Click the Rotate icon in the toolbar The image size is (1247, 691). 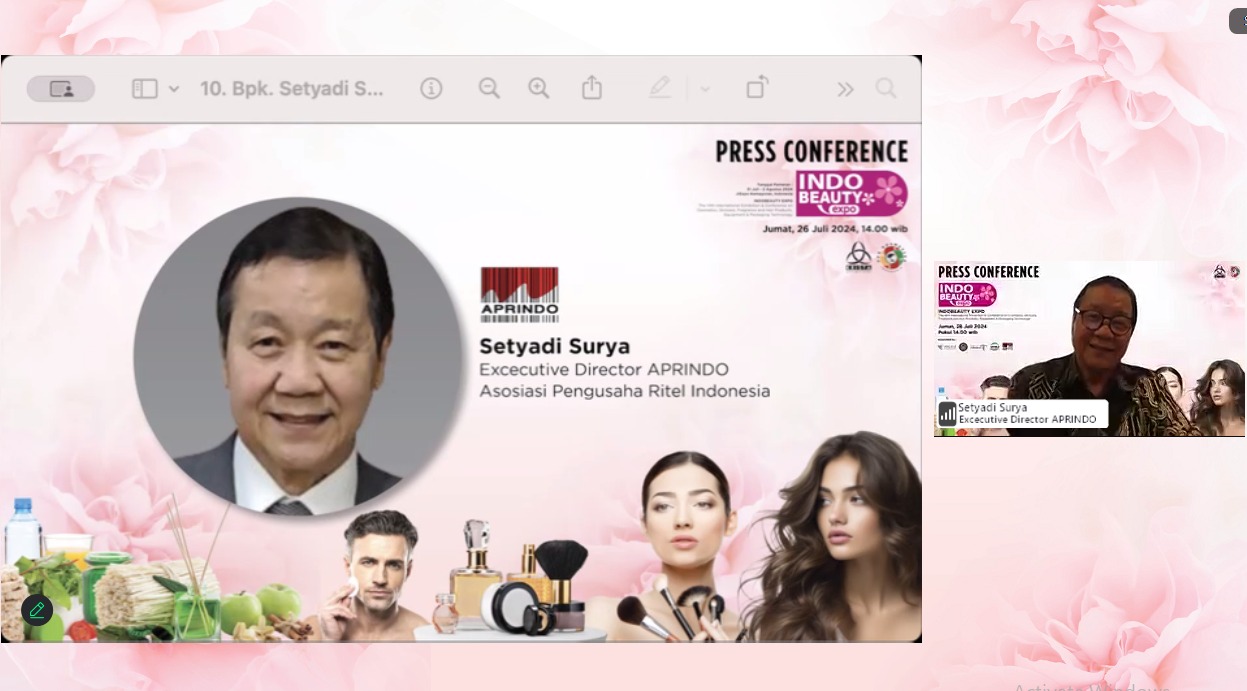[757, 88]
